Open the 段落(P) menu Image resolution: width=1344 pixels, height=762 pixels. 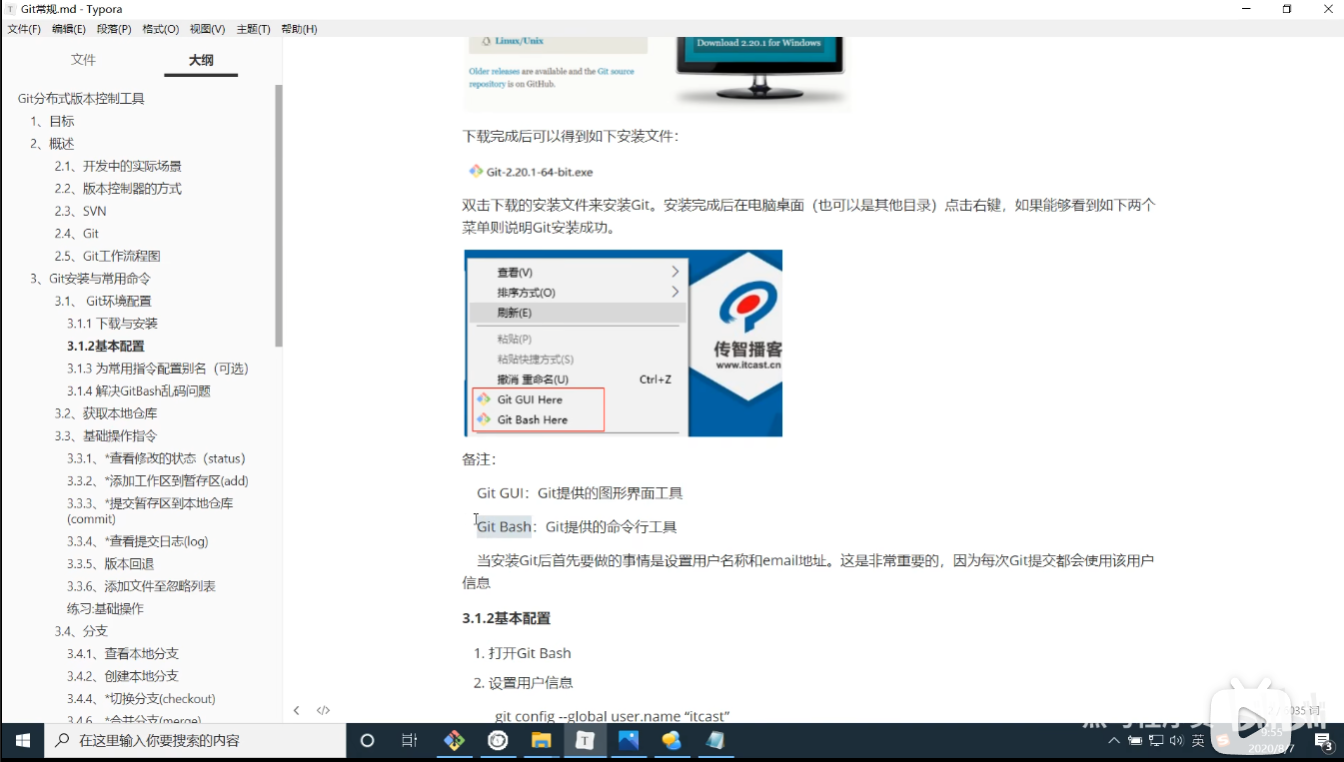[x=114, y=29]
